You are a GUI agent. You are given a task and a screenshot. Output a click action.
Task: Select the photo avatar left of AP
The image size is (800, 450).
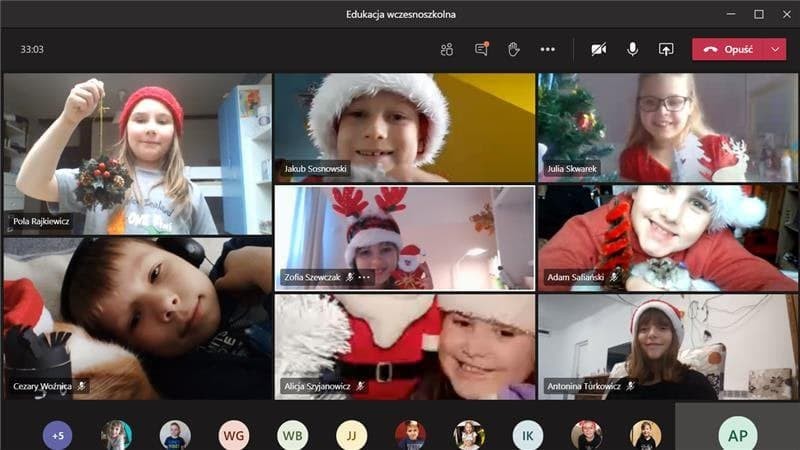pos(645,435)
